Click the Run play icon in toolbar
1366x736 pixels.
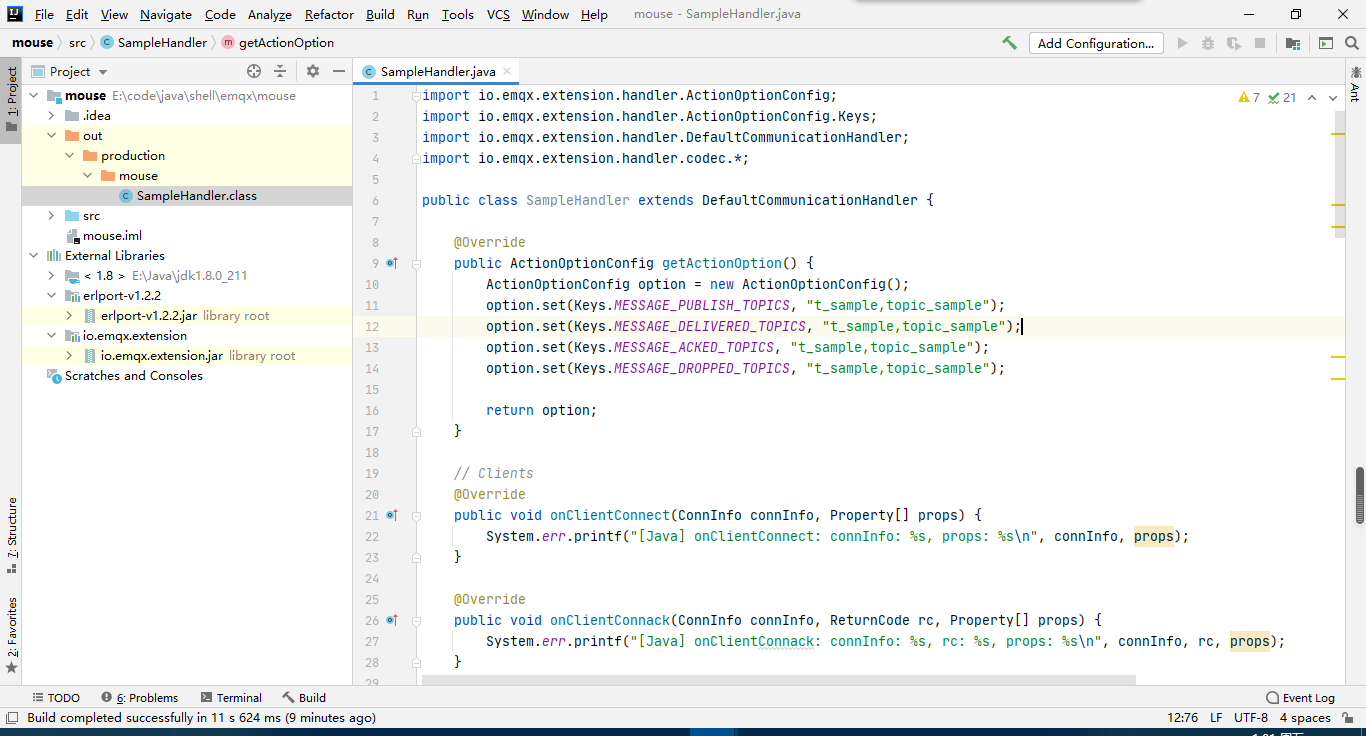point(1183,43)
